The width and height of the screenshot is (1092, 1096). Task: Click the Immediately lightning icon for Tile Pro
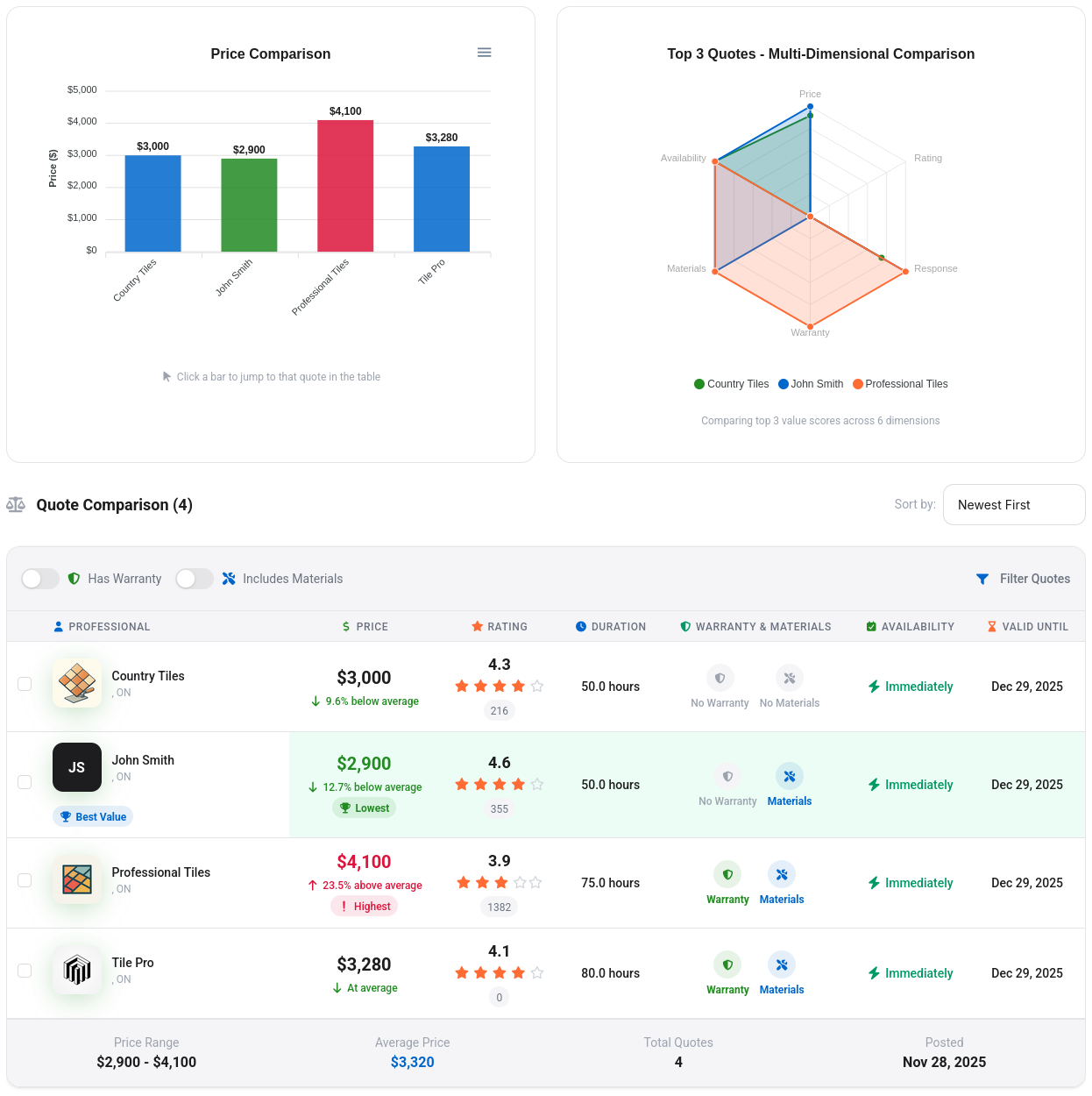(876, 973)
